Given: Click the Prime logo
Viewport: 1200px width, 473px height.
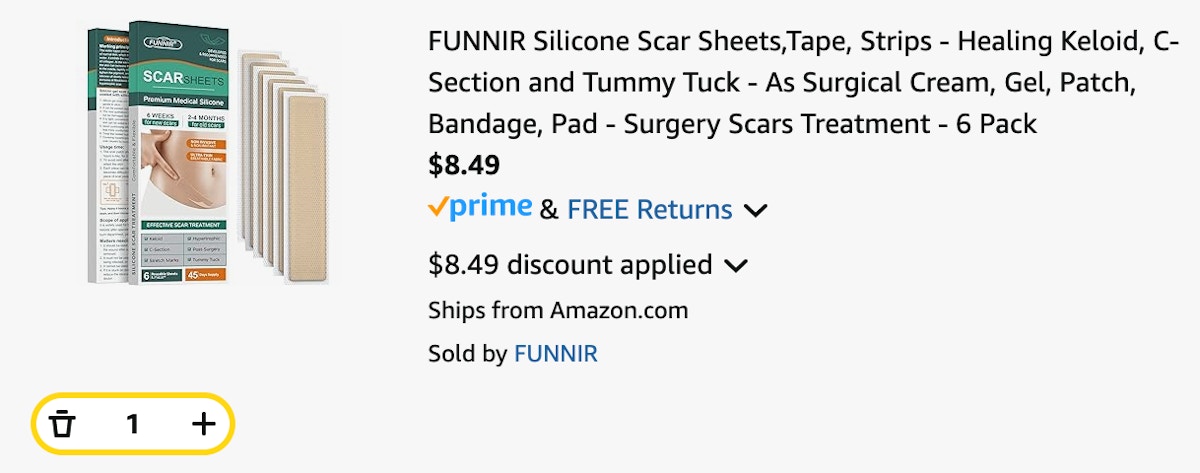Looking at the screenshot, I should (x=480, y=208).
